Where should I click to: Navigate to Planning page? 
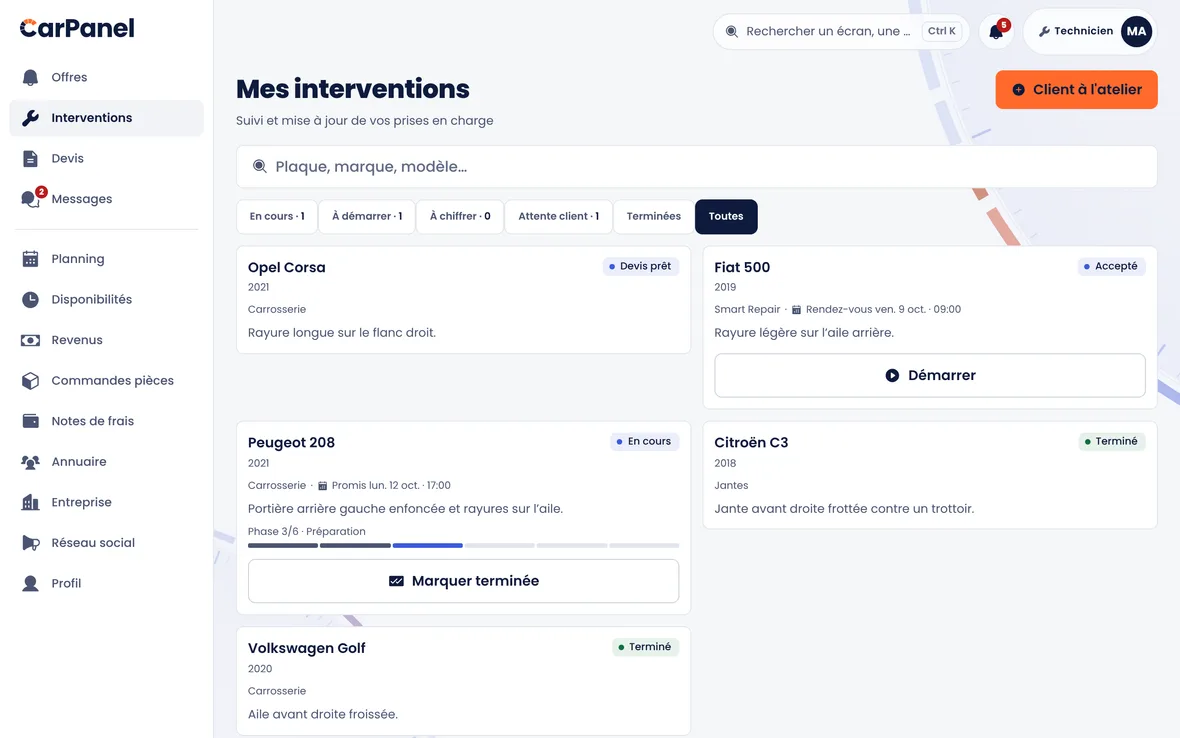106,259
